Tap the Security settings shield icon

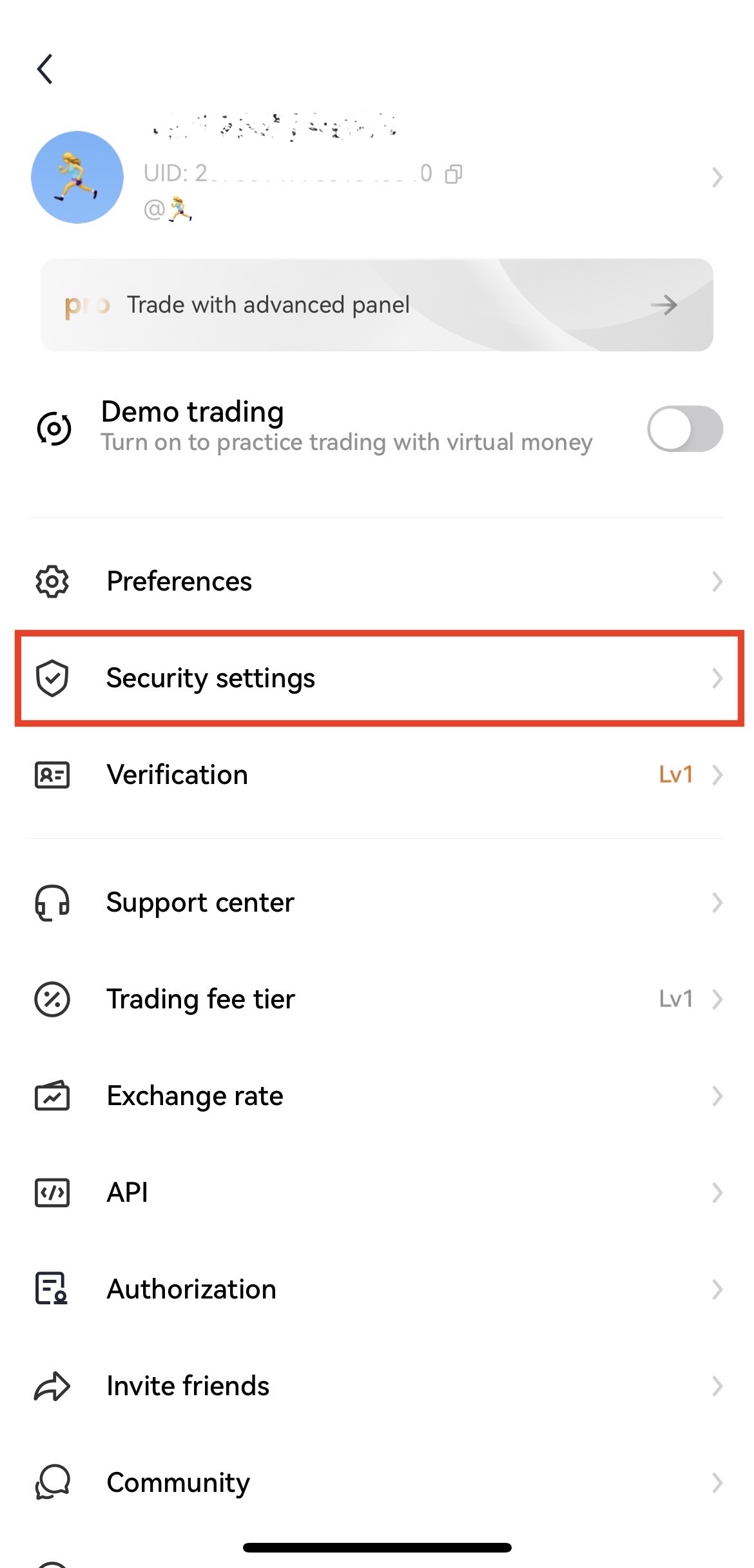click(x=52, y=678)
